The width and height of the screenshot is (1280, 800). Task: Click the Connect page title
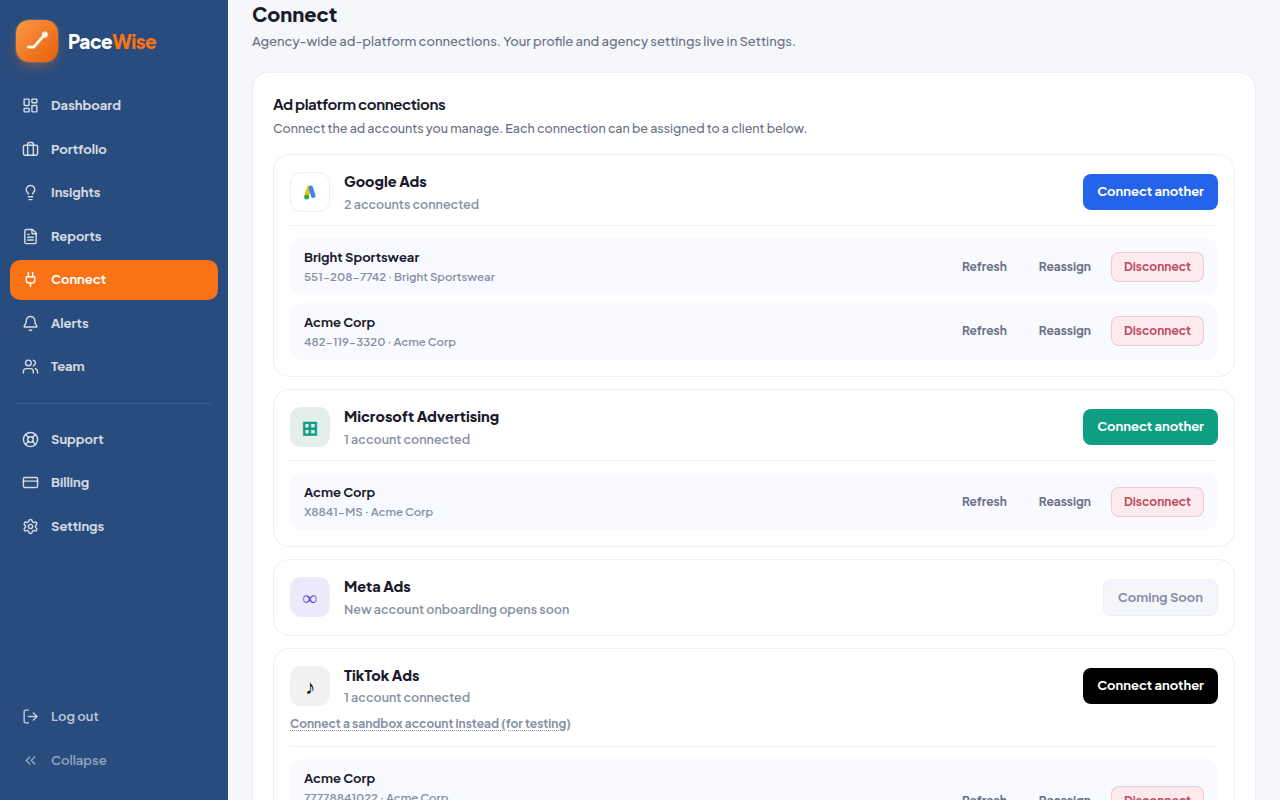tap(294, 15)
